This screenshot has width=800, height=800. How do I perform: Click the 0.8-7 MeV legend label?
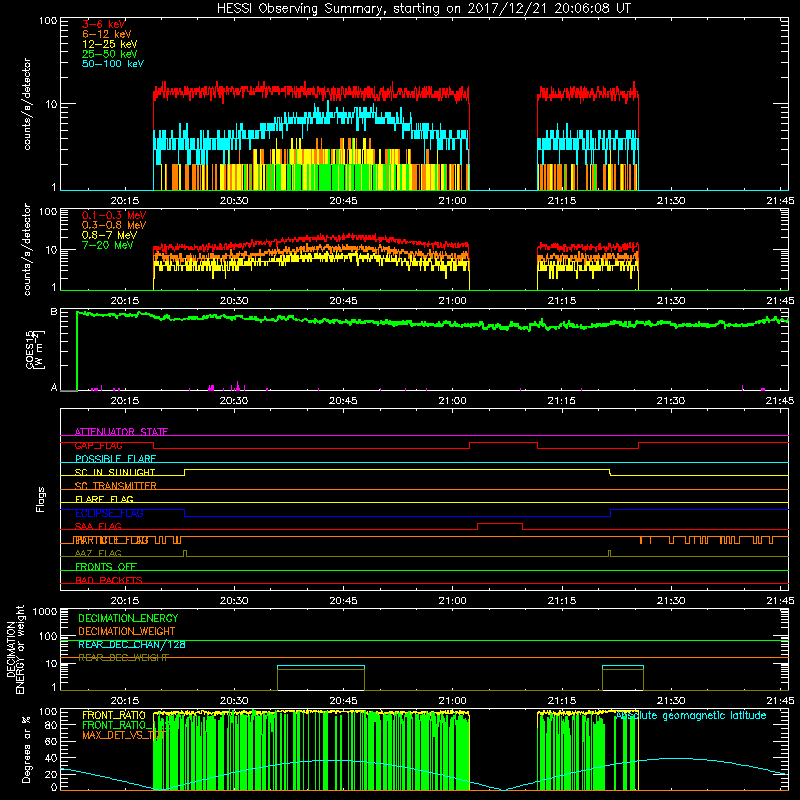tap(109, 235)
